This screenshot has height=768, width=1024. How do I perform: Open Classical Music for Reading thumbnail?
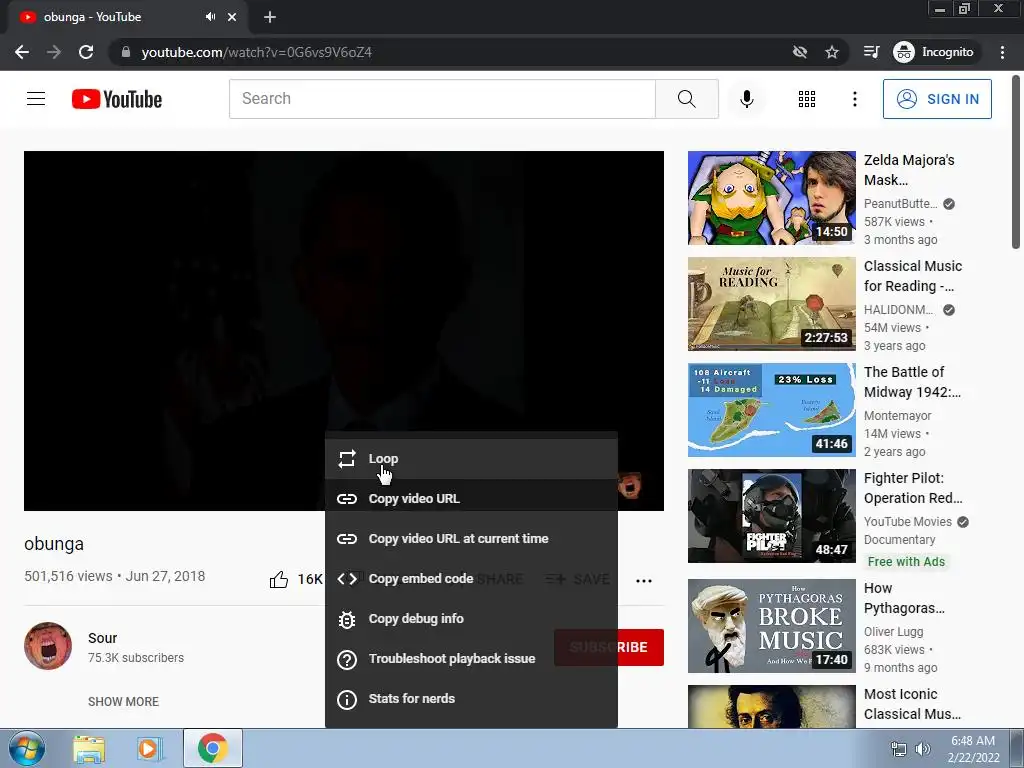[771, 304]
